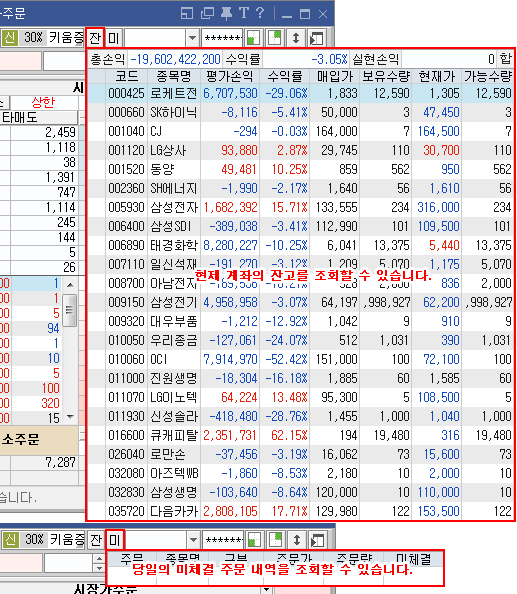Click the scroll up arrow of order list
This screenshot has width=517, height=594.
70,284
